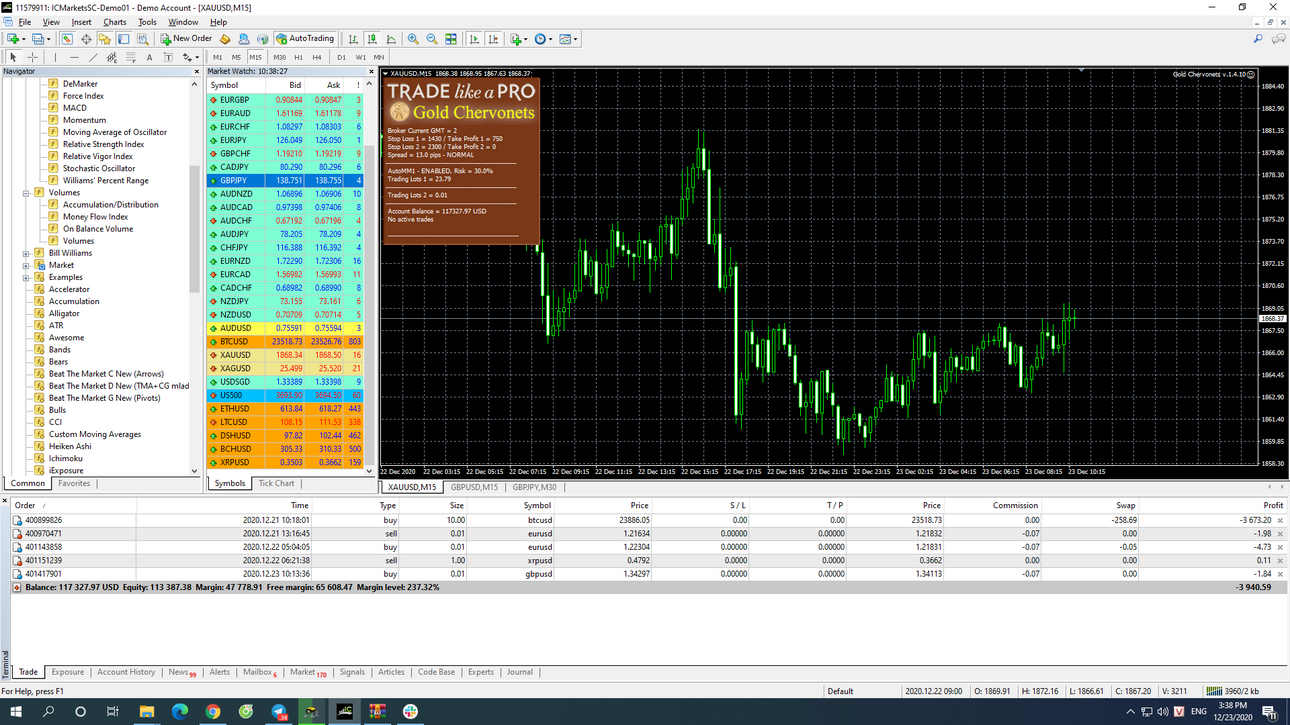1290x725 pixels.
Task: Close the xrpusd order row
Action: (1280, 561)
